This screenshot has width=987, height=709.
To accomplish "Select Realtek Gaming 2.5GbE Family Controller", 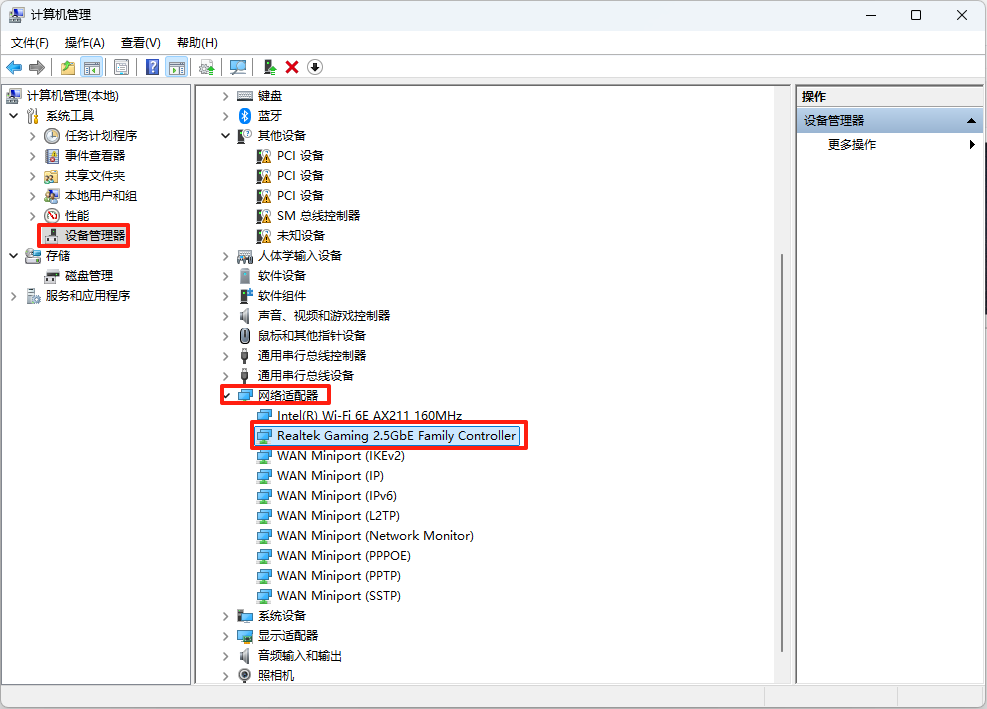I will coord(397,436).
